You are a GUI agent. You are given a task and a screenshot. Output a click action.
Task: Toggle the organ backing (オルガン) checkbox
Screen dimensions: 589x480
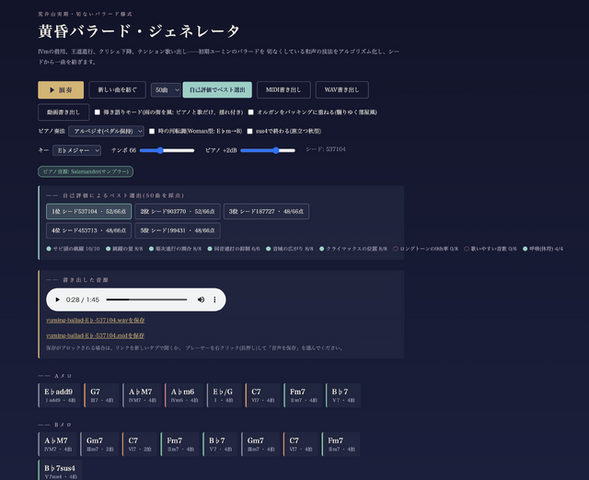click(x=251, y=112)
